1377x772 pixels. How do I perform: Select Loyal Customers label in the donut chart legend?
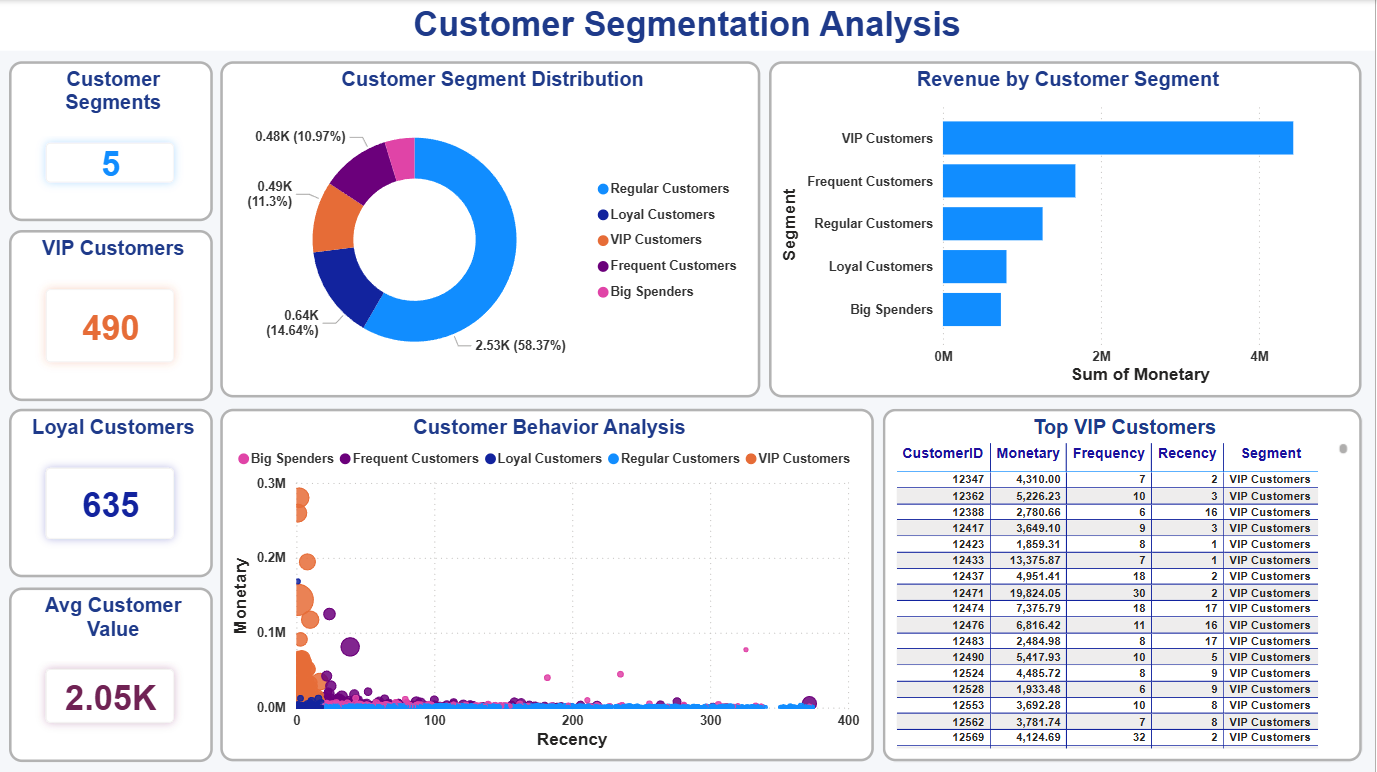coord(662,214)
